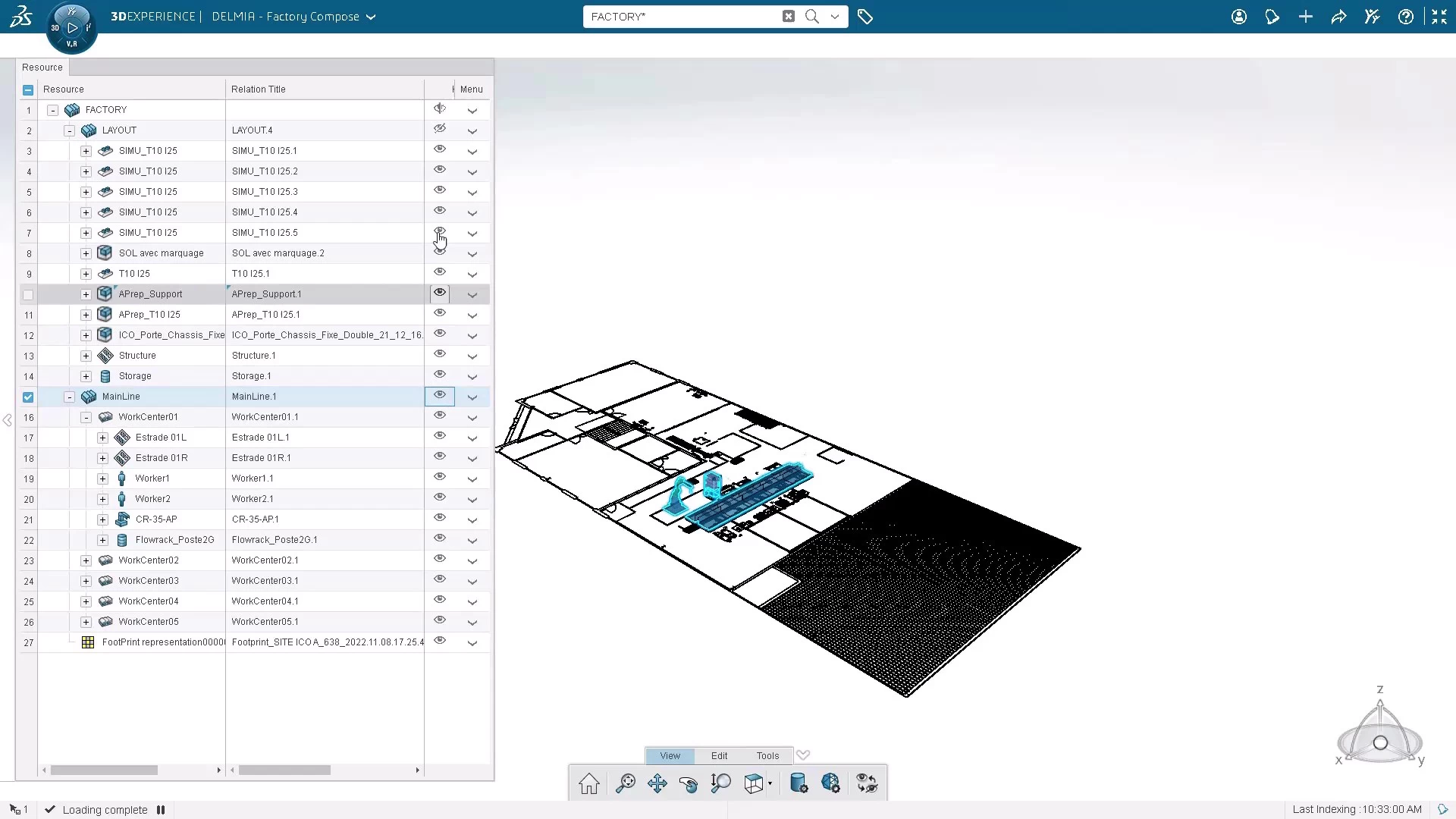The height and width of the screenshot is (819, 1456).
Task: Switch to the Edit tab of the action bar
Action: pyautogui.click(x=718, y=755)
